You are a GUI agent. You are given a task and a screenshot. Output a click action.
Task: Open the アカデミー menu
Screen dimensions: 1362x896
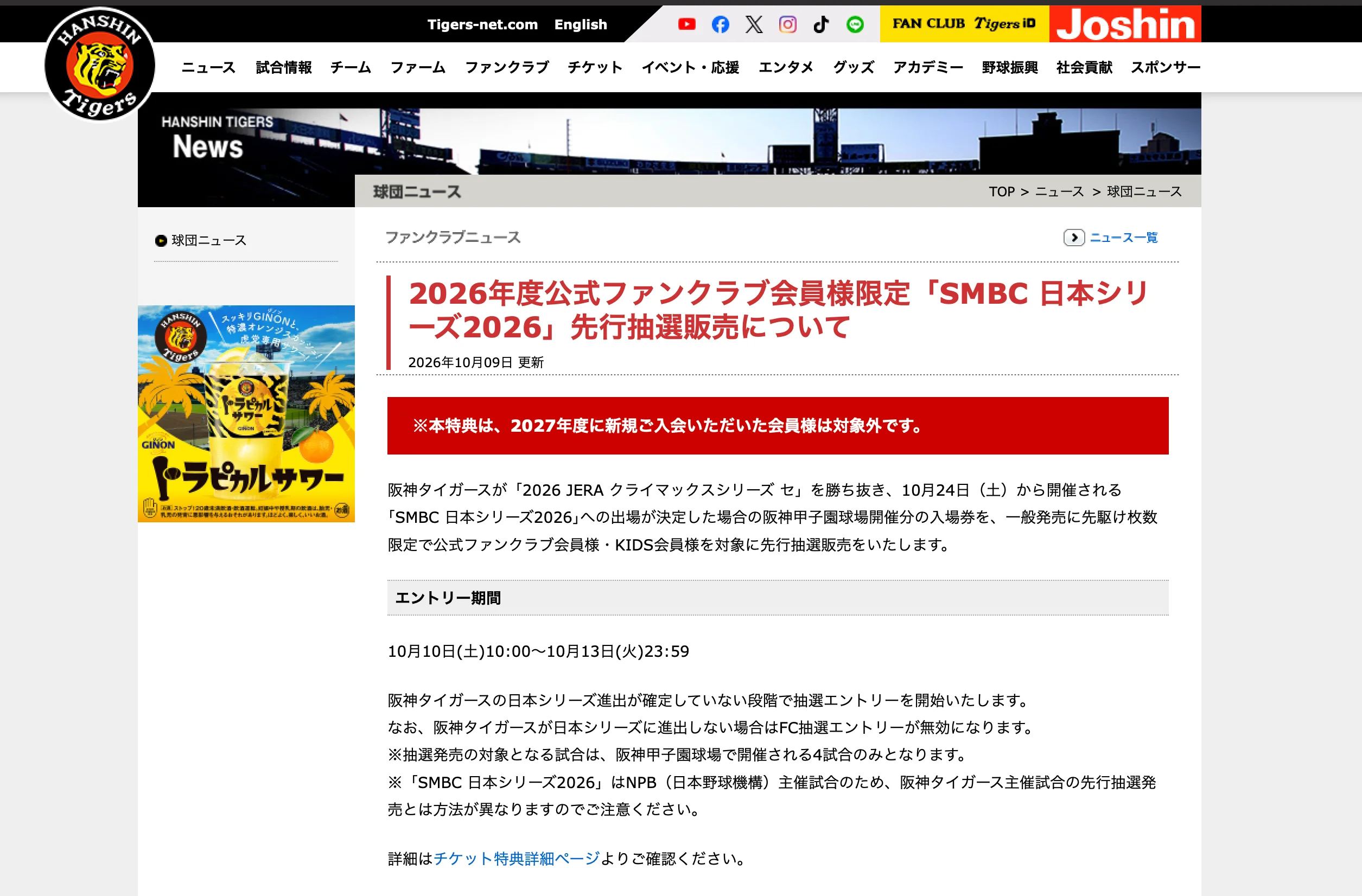928,67
